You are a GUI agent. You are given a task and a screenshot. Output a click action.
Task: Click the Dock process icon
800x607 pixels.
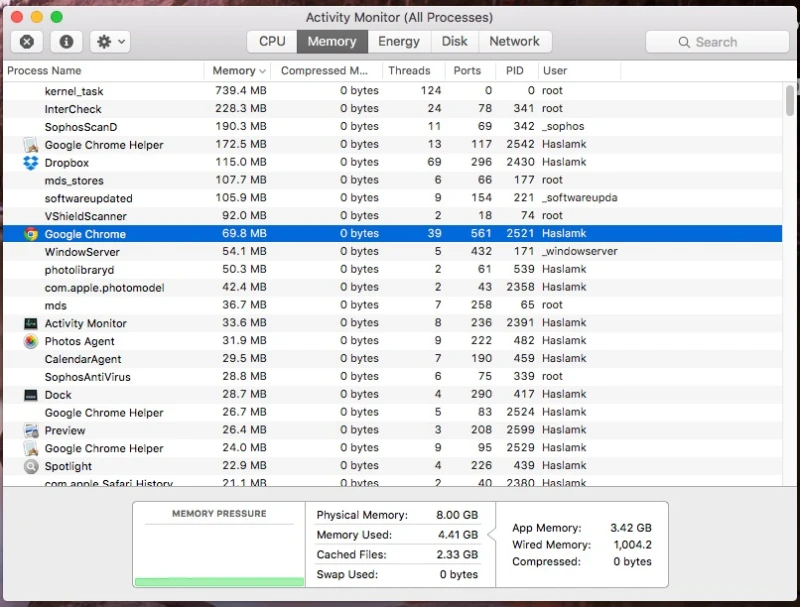[31, 395]
